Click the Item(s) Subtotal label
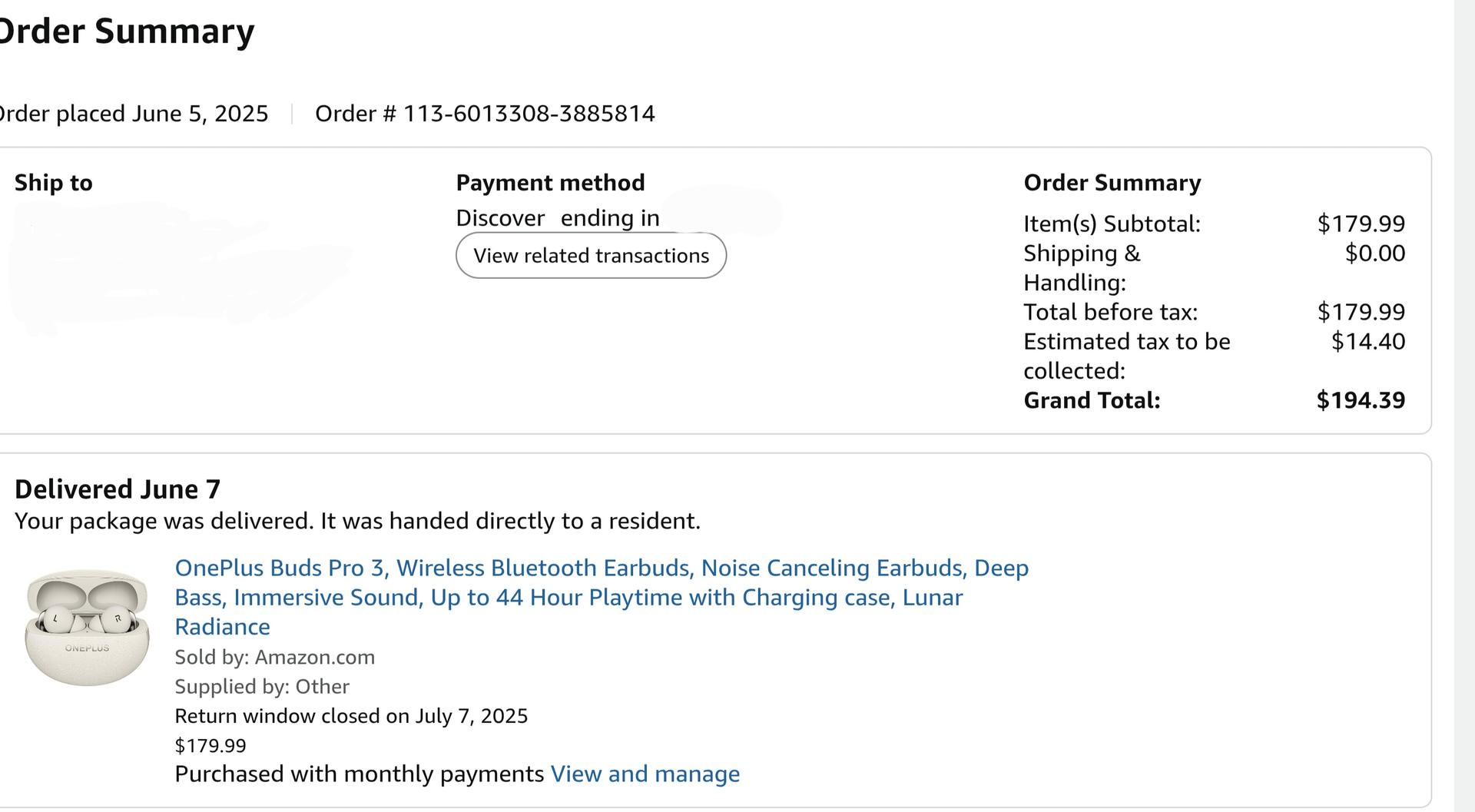 click(1112, 224)
